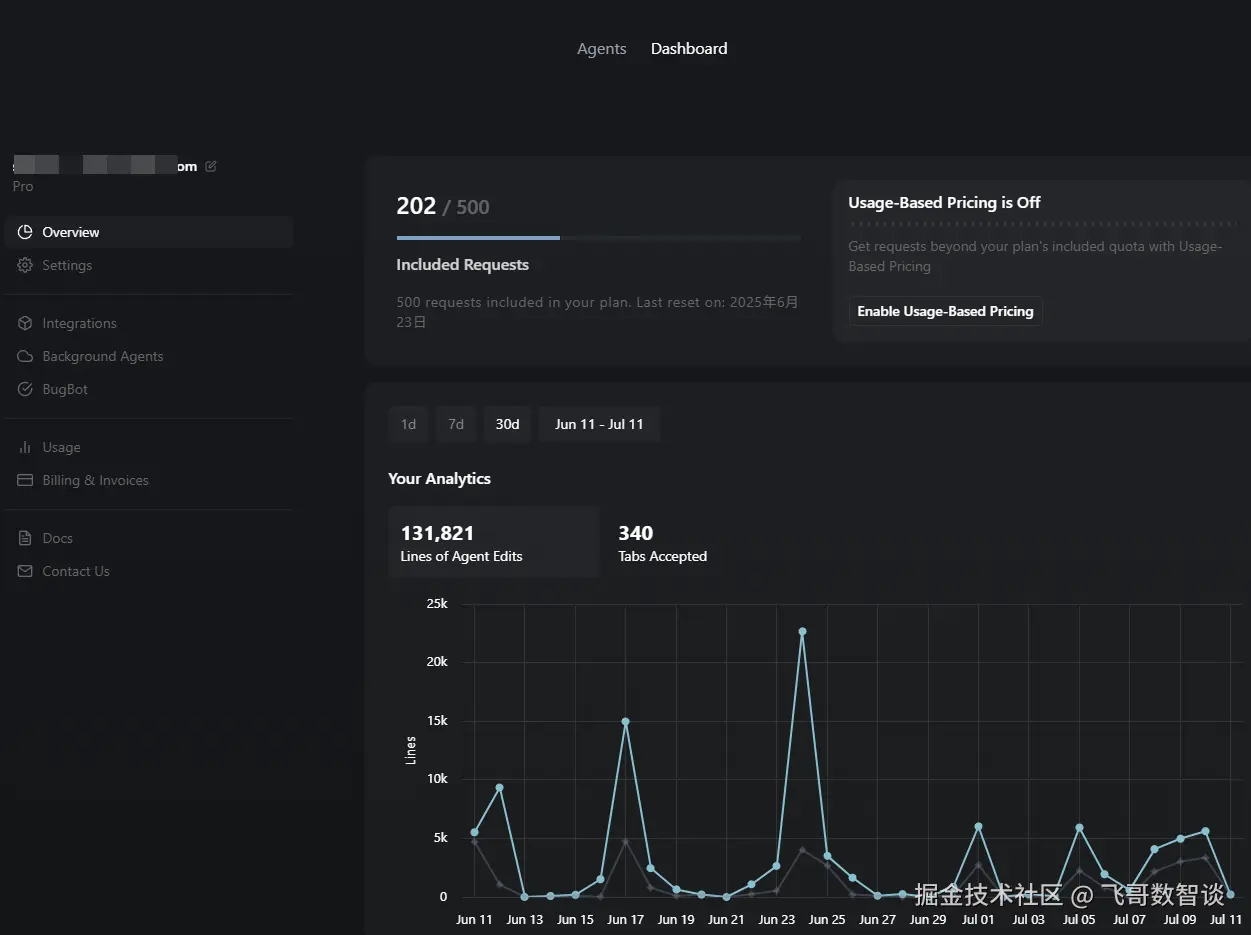This screenshot has width=1251, height=935.
Task: Click the Usage bar chart icon
Action: coord(25,447)
